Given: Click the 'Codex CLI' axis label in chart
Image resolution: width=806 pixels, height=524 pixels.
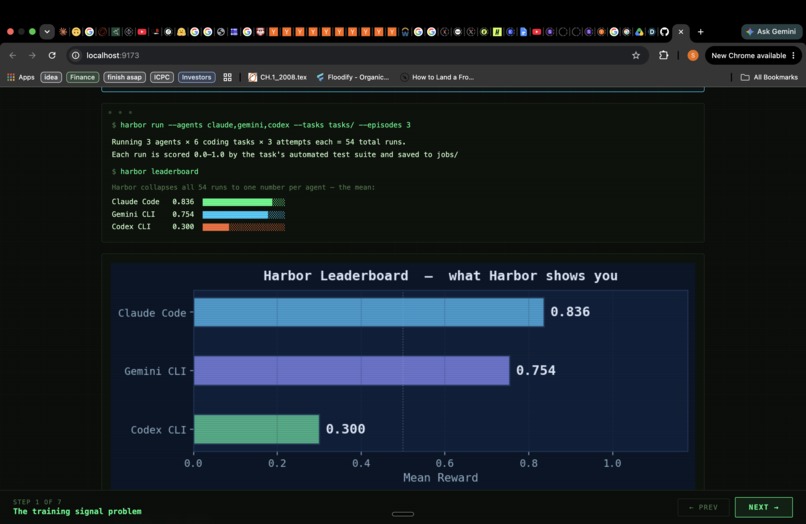Looking at the screenshot, I should coord(158,430).
